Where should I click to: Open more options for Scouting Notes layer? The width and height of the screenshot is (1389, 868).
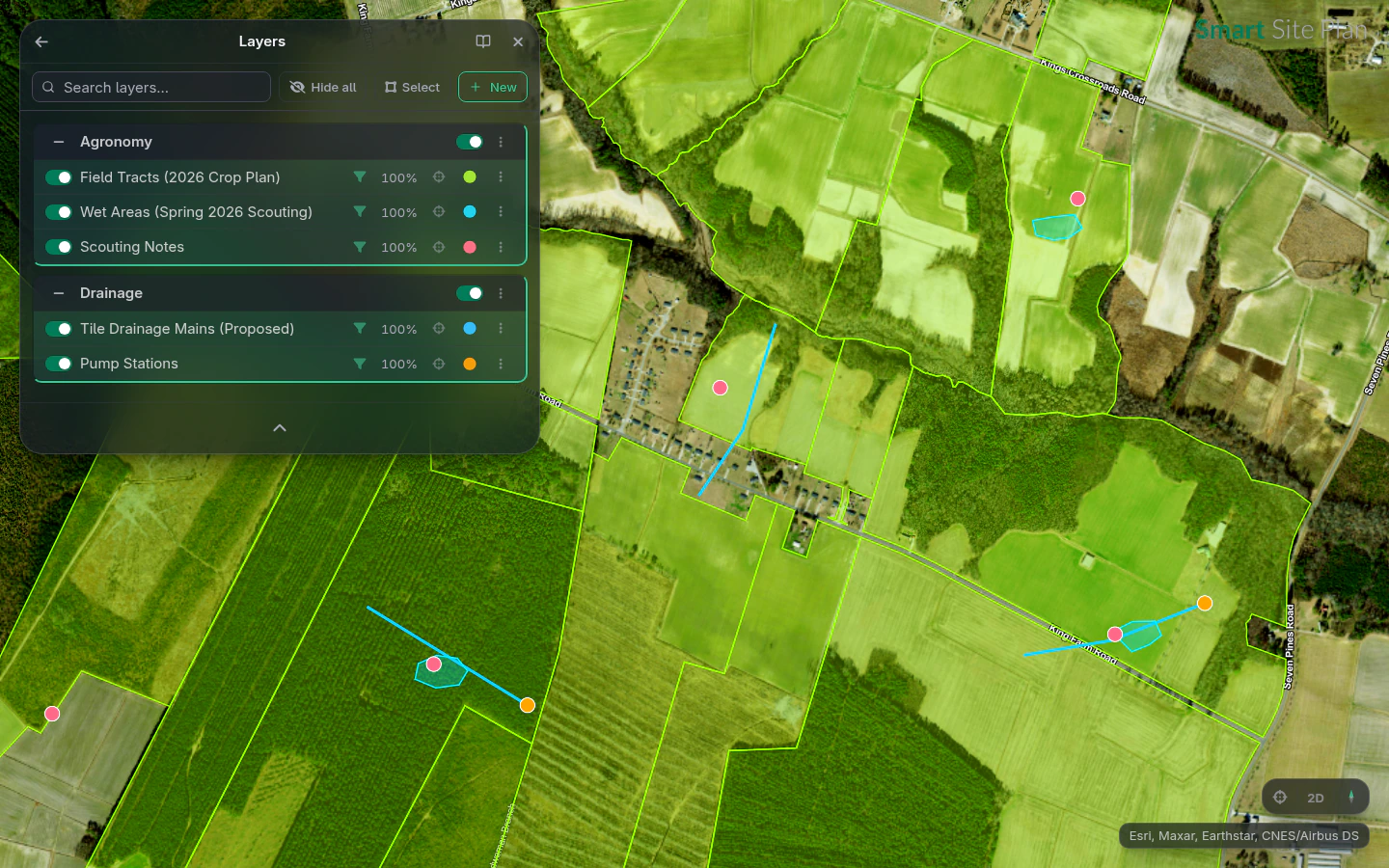coord(501,247)
